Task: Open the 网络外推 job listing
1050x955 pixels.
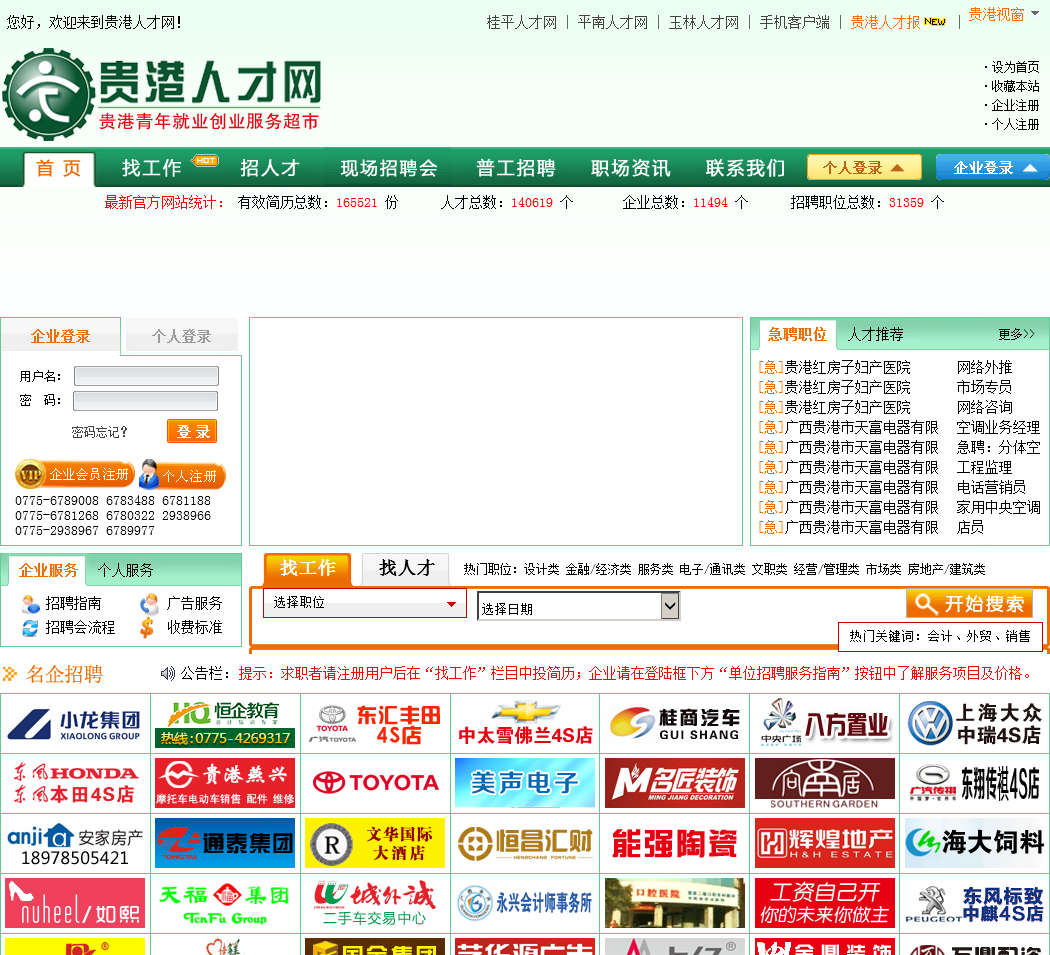Action: [984, 367]
